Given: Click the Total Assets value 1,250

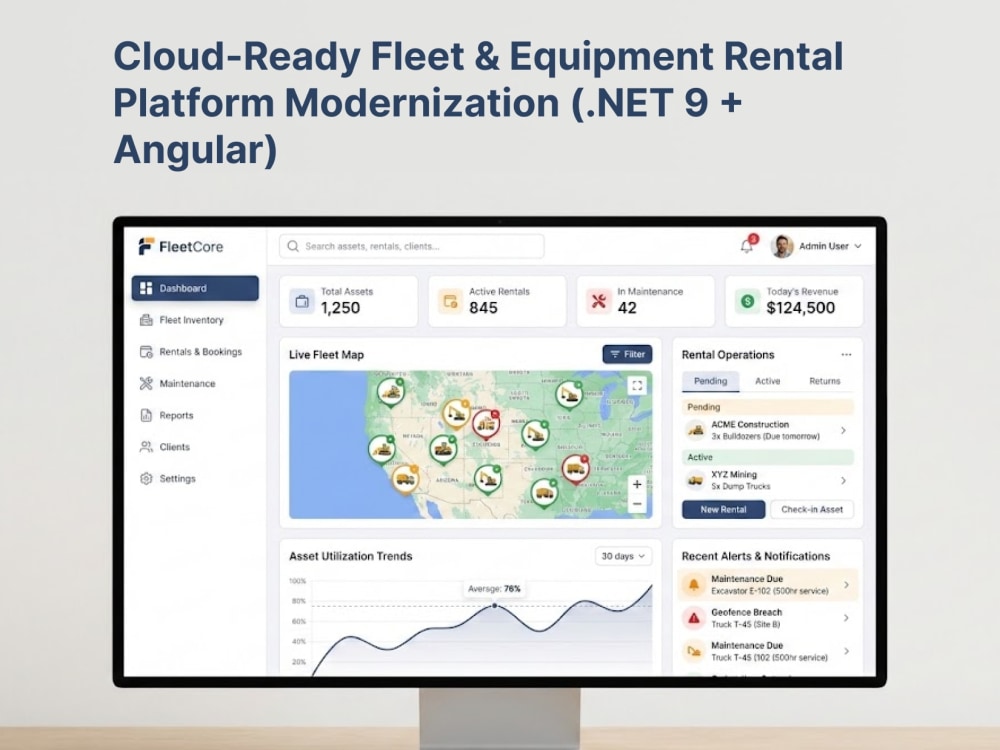Looking at the screenshot, I should click(340, 308).
